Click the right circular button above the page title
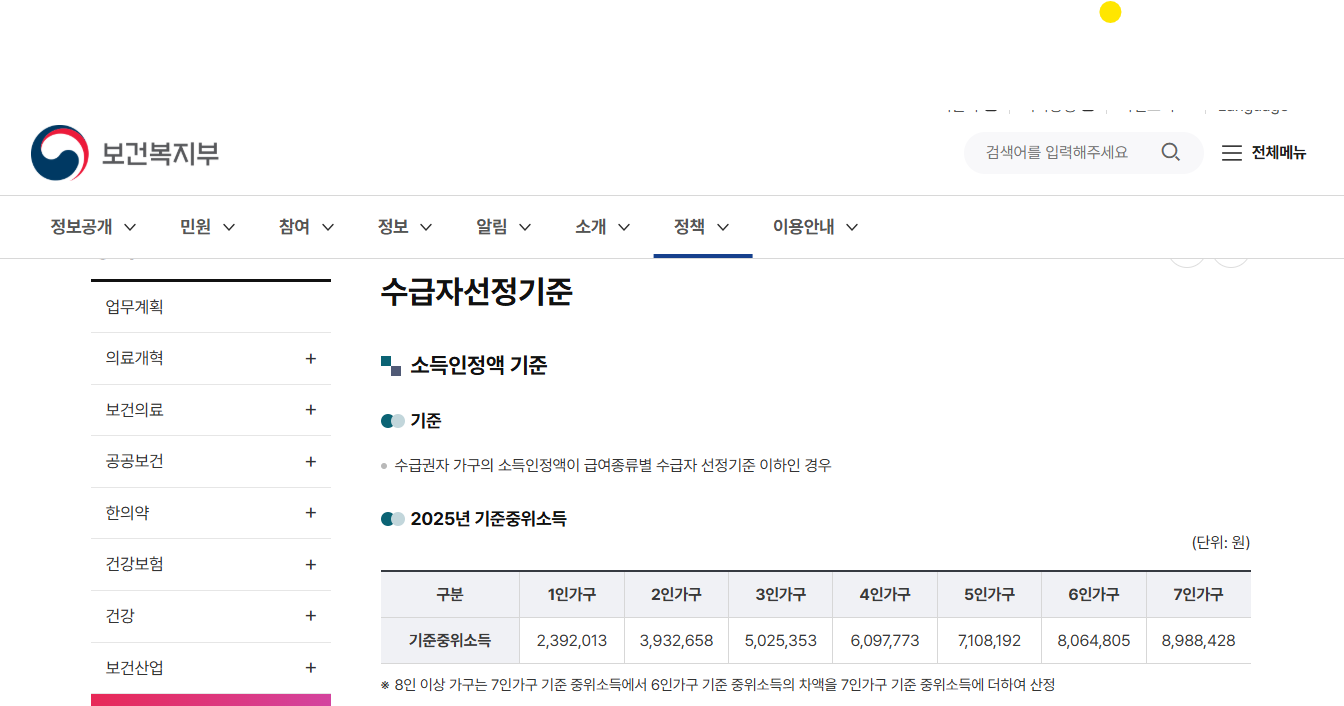This screenshot has width=1344, height=706. click(x=1231, y=252)
